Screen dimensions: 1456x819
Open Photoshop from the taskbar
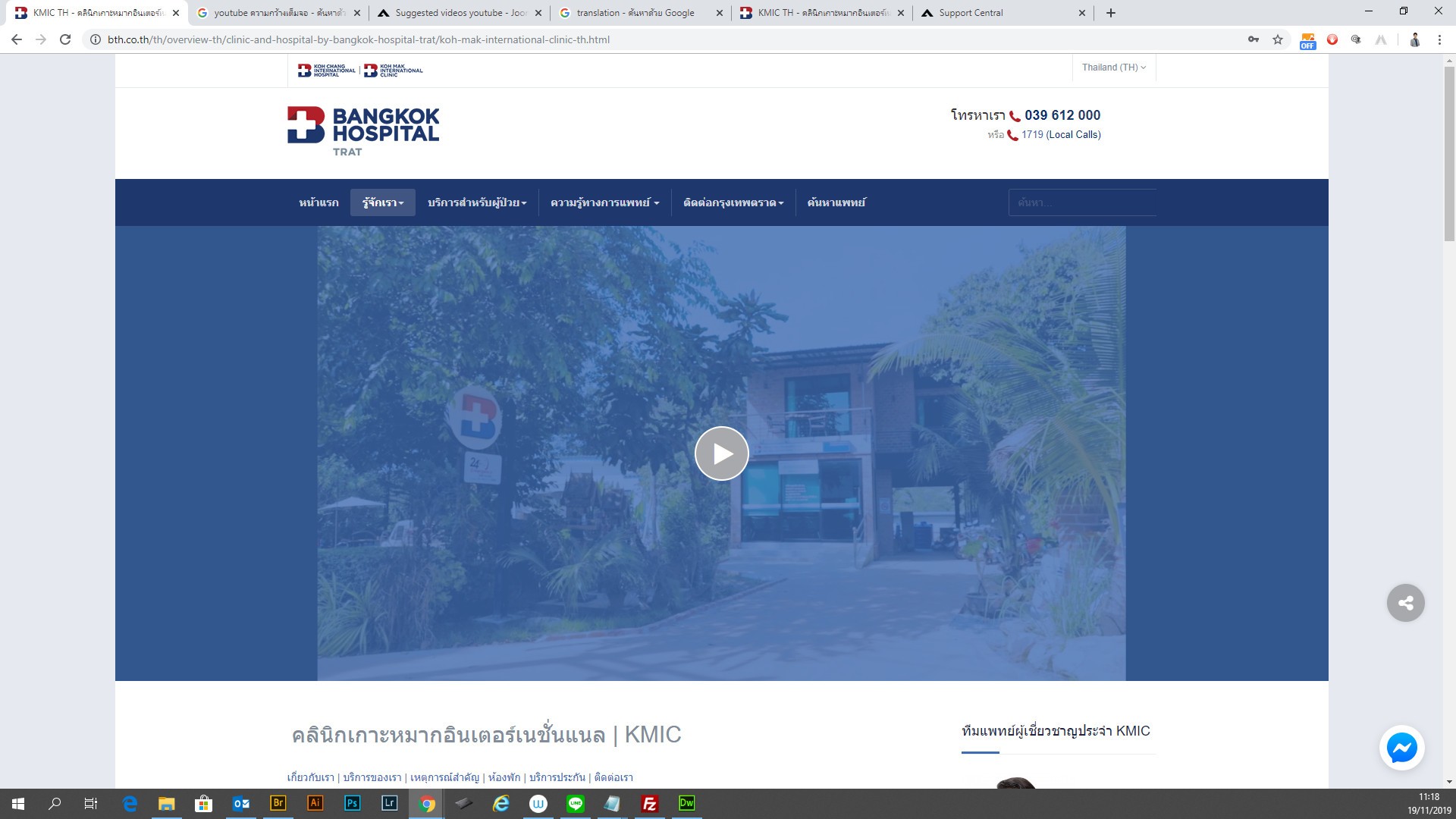coord(352,803)
